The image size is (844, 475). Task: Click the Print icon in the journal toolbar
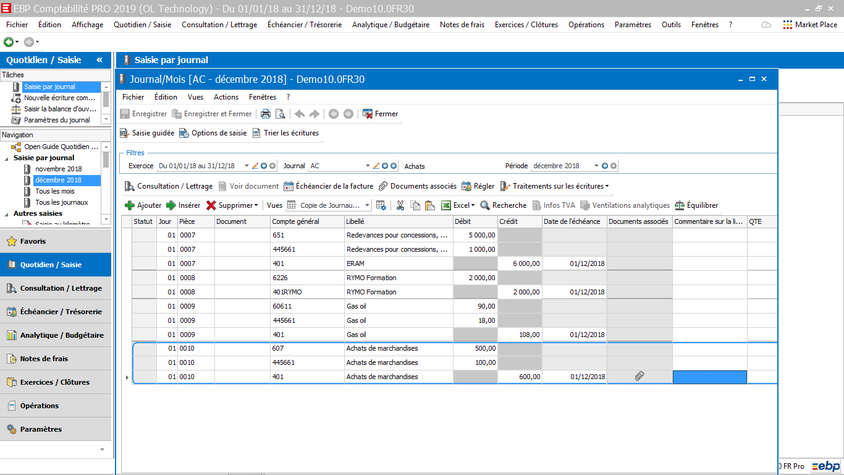click(266, 114)
